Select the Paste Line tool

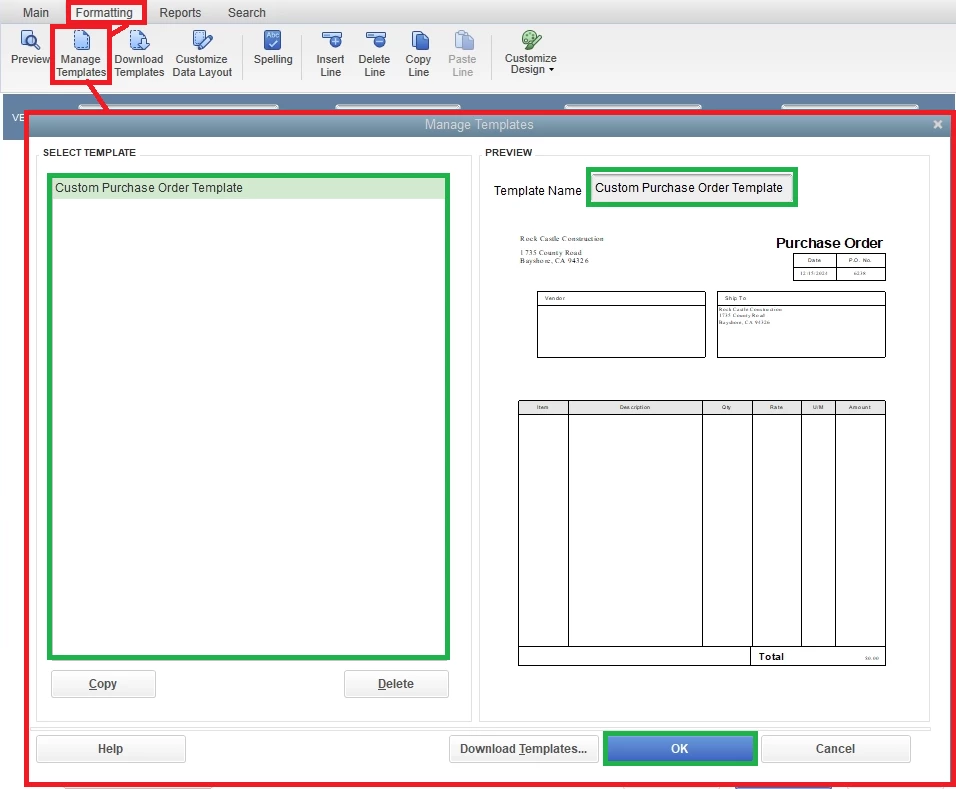[x=462, y=54]
